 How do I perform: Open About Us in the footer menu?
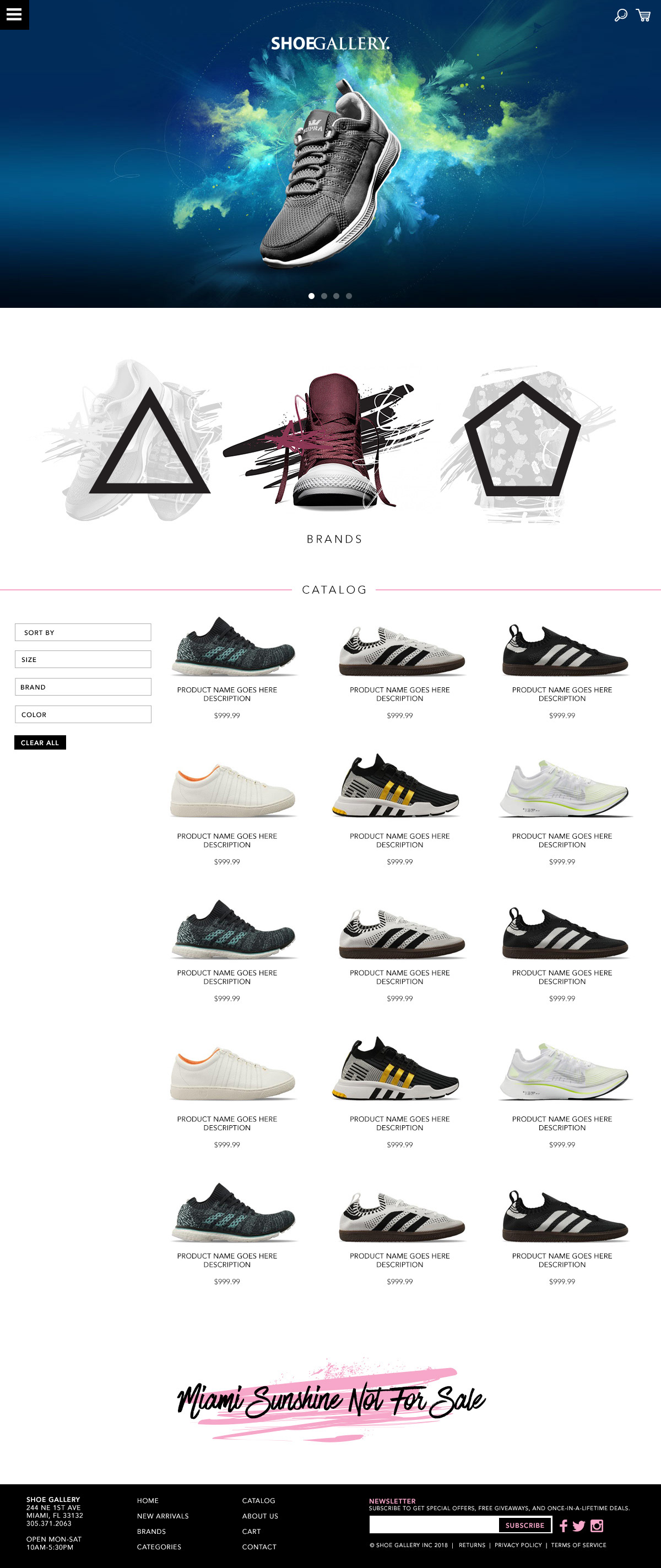(260, 1516)
